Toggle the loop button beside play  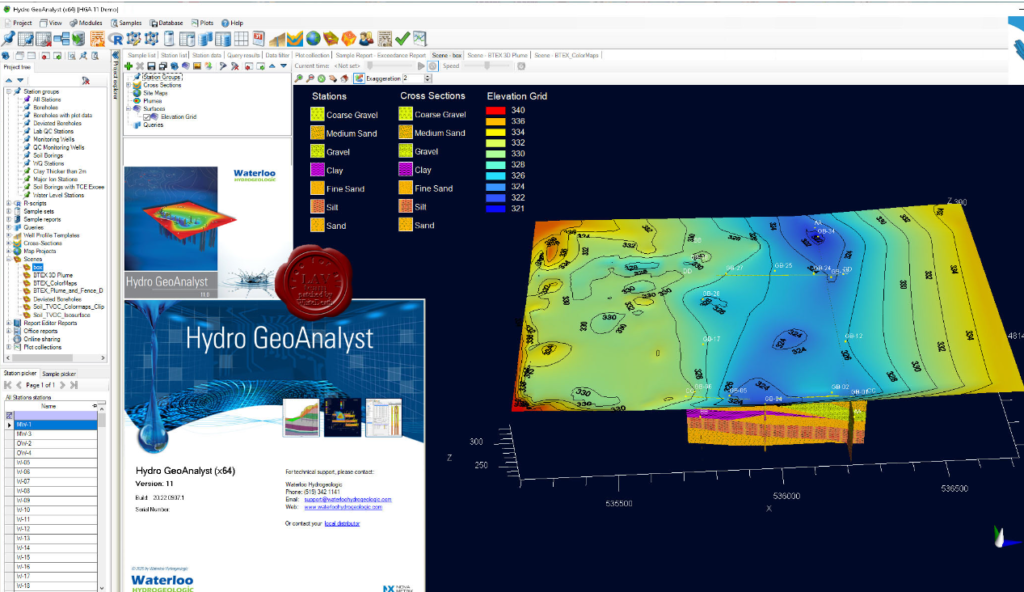[432, 66]
